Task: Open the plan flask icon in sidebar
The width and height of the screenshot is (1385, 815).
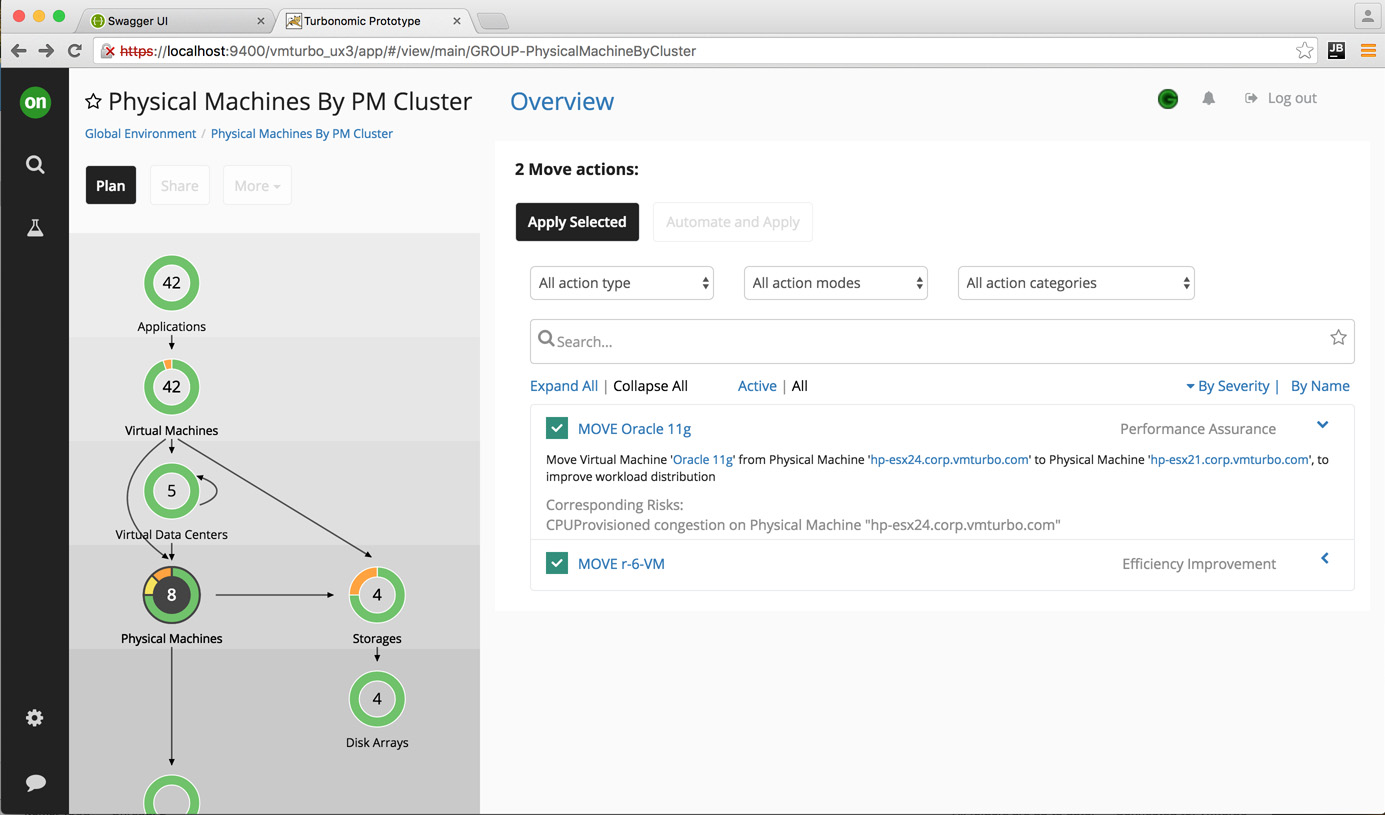Action: point(35,228)
